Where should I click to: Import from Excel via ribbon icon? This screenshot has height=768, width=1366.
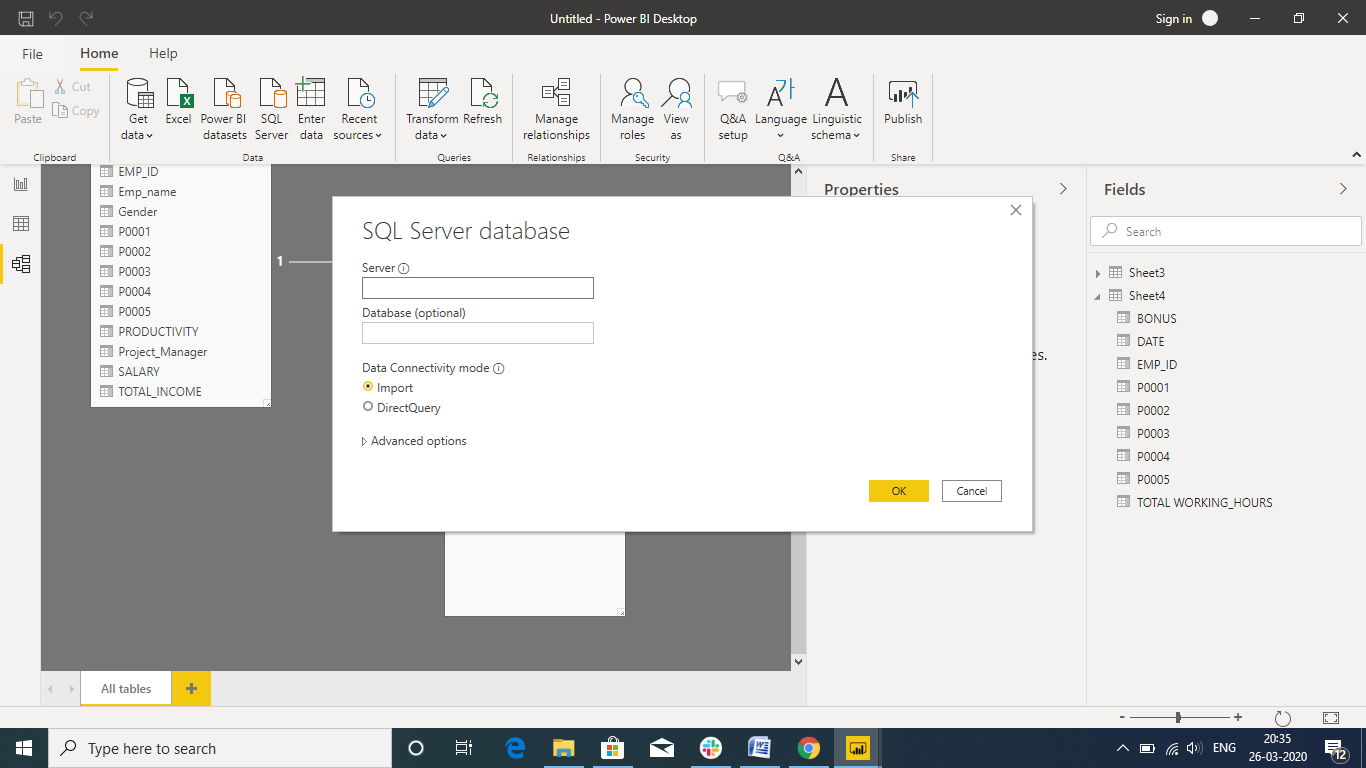178,102
